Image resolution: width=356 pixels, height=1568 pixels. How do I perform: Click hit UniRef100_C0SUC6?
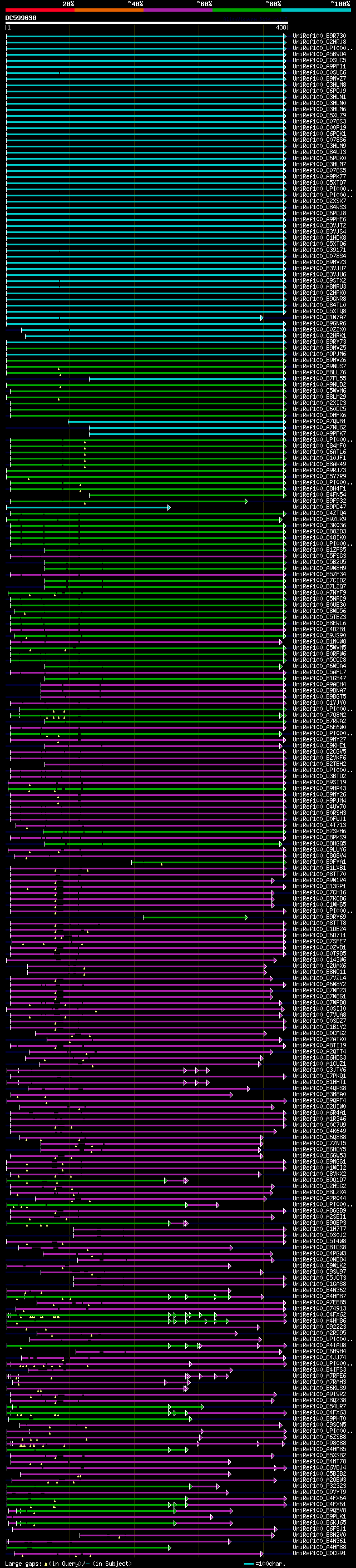[x=319, y=72]
